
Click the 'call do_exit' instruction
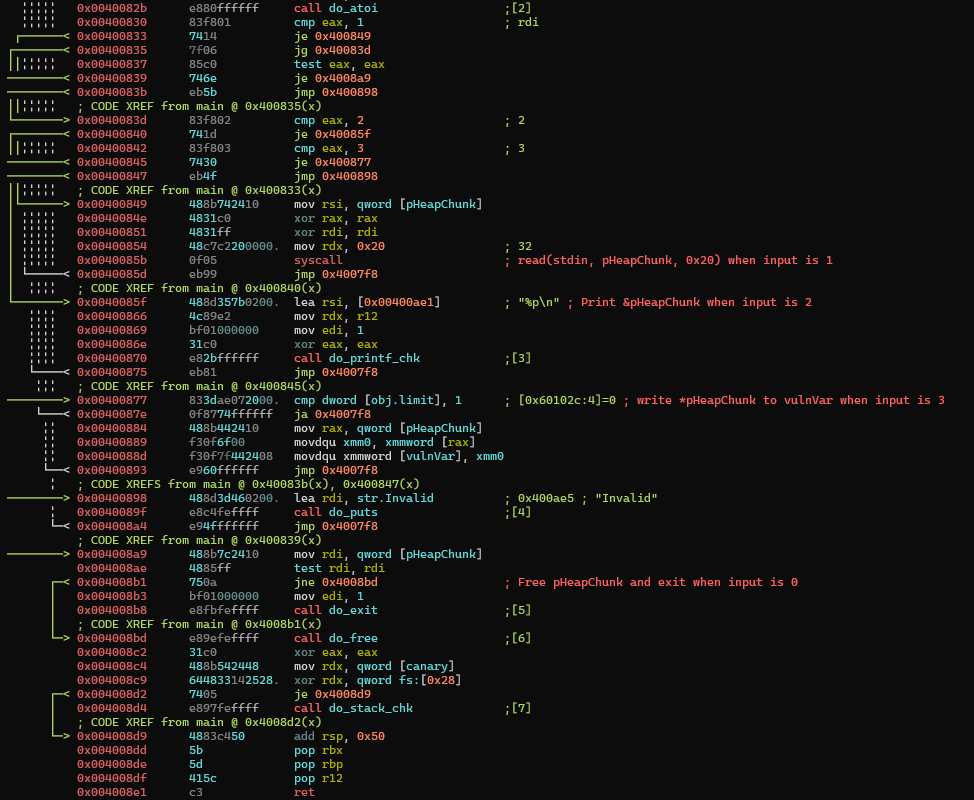[x=335, y=611]
